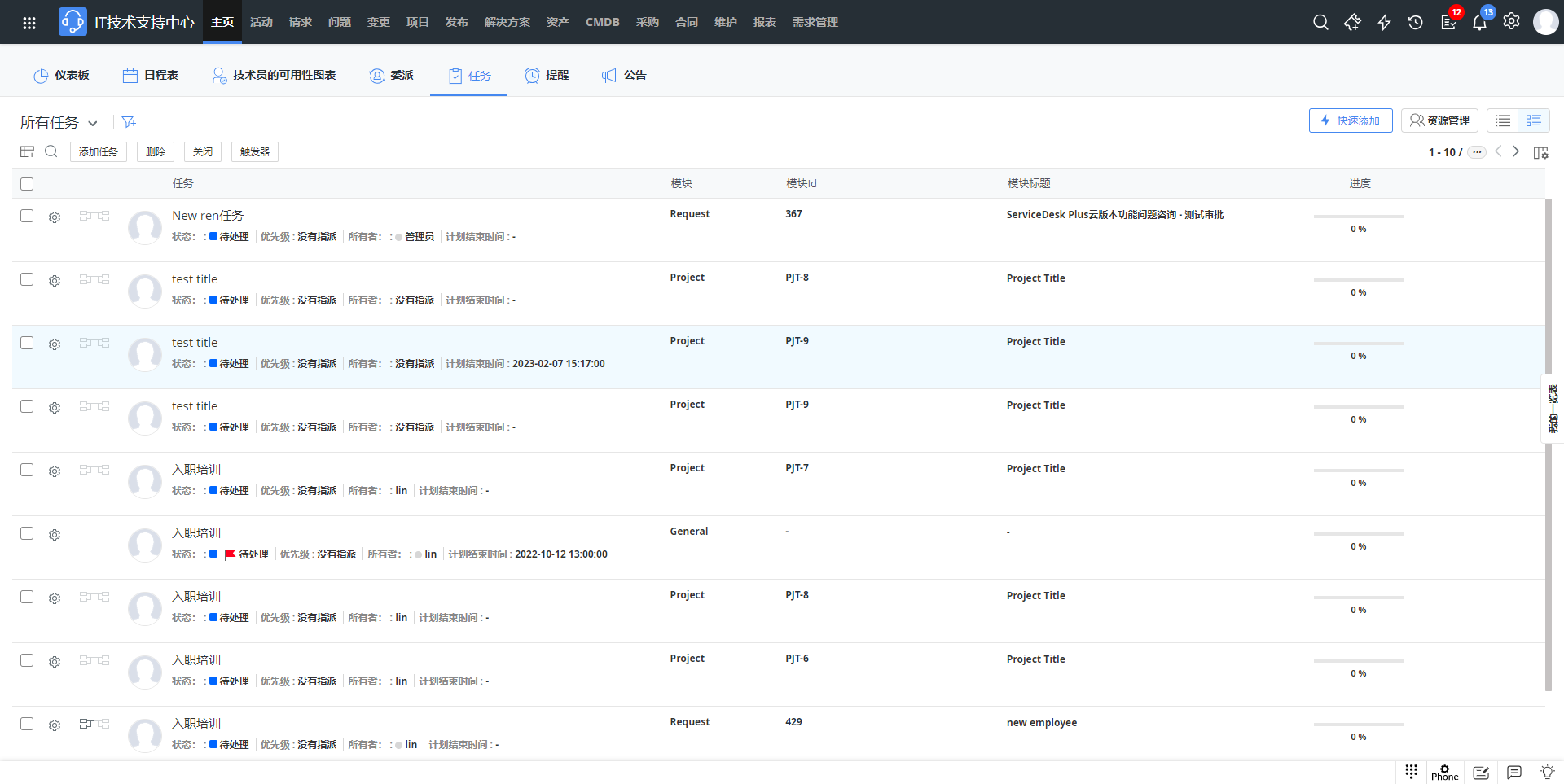Click dependency icon for request 429 task
1564x784 pixels.
pos(94,724)
